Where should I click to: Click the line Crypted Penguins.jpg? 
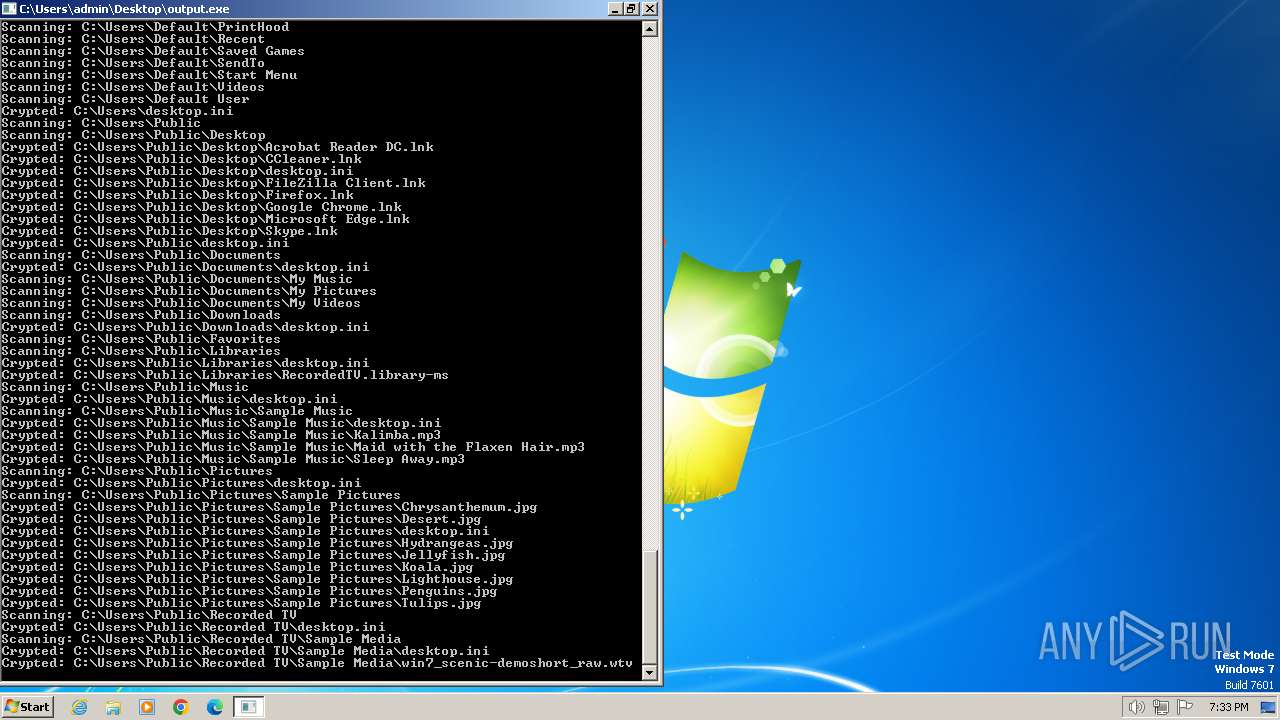point(249,591)
